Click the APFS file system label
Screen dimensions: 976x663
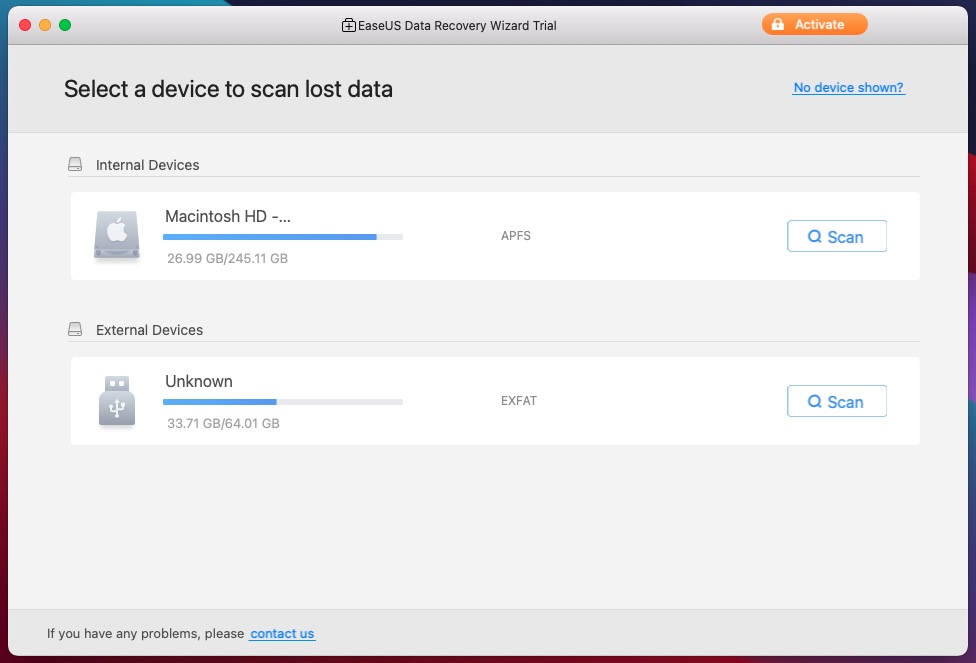tap(515, 237)
